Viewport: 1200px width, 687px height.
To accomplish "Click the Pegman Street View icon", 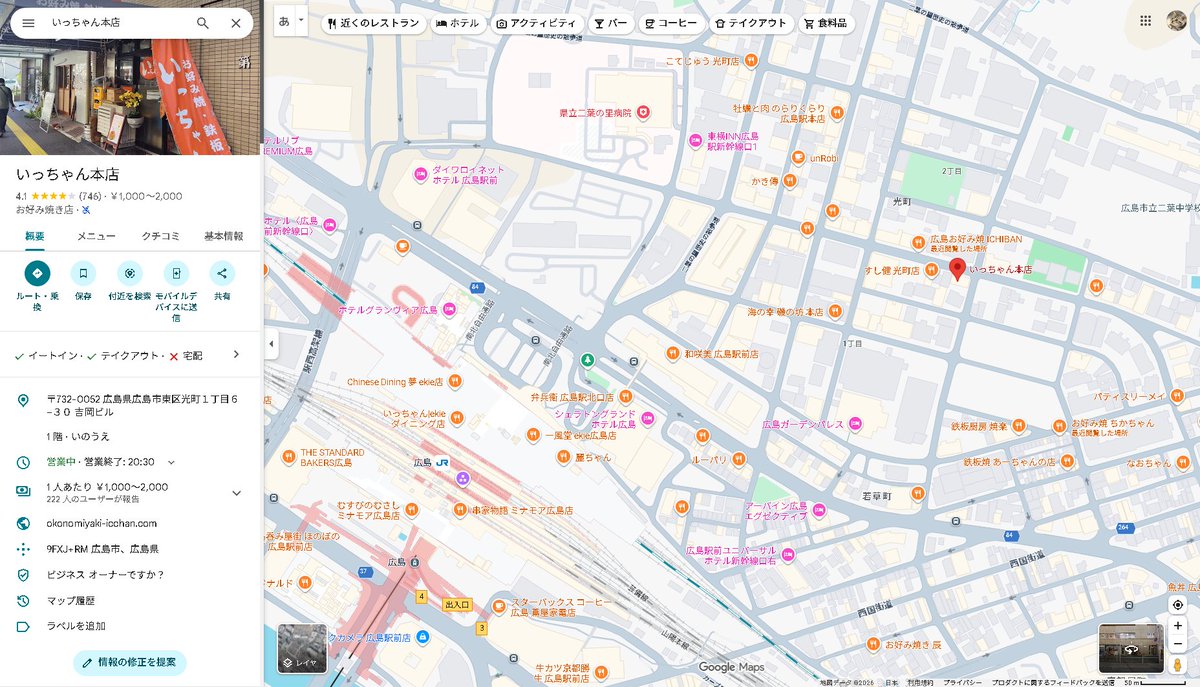I will point(1178,664).
